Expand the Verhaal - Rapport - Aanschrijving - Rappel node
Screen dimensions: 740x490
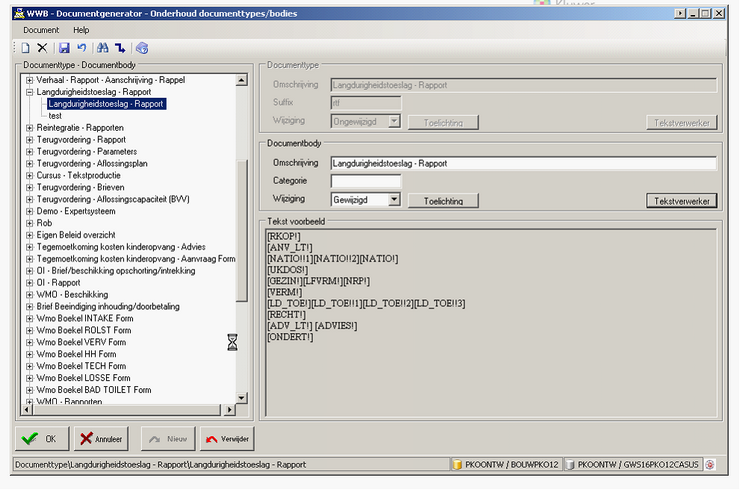pos(29,80)
